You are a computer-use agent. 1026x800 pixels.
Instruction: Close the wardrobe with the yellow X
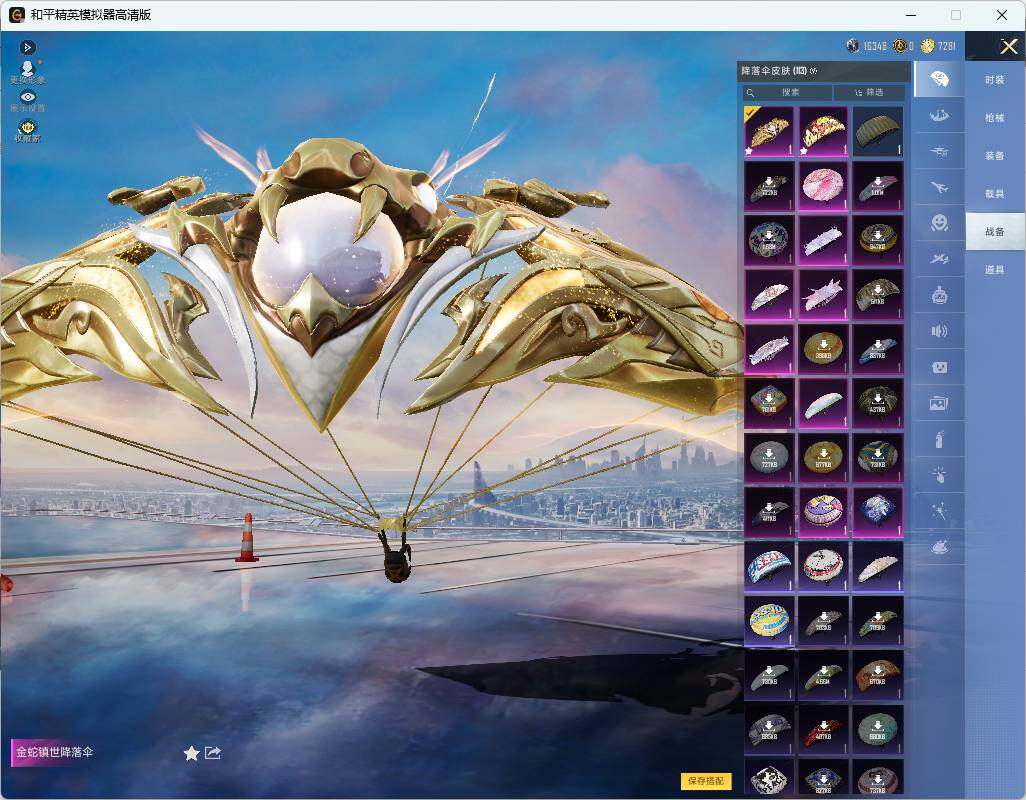pos(1008,46)
